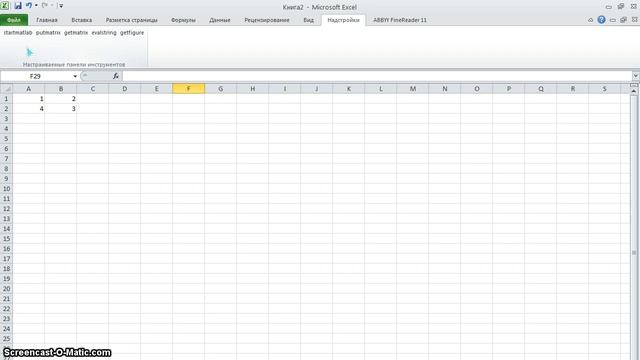
Task: Open the Разметка страницы tab
Action: (131, 20)
